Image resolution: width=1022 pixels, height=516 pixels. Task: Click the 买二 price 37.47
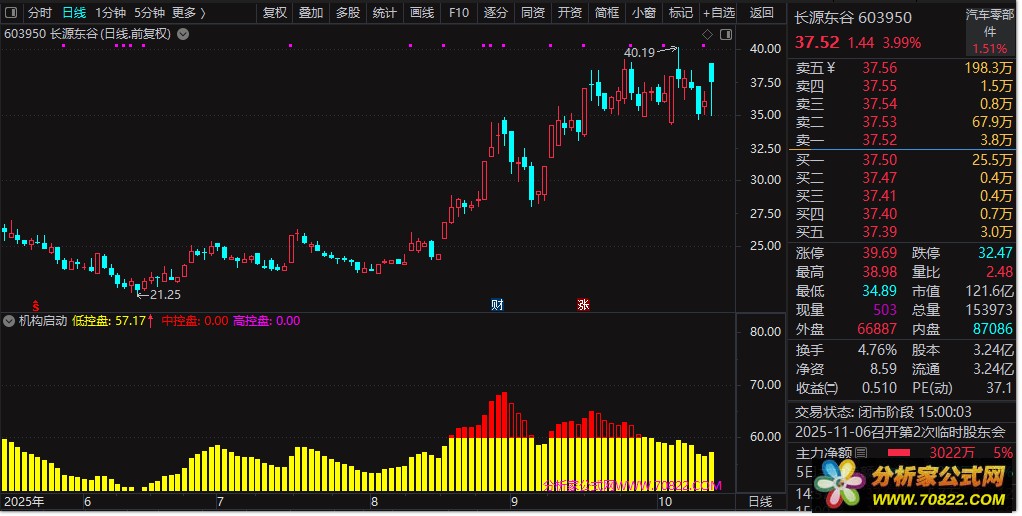click(879, 178)
